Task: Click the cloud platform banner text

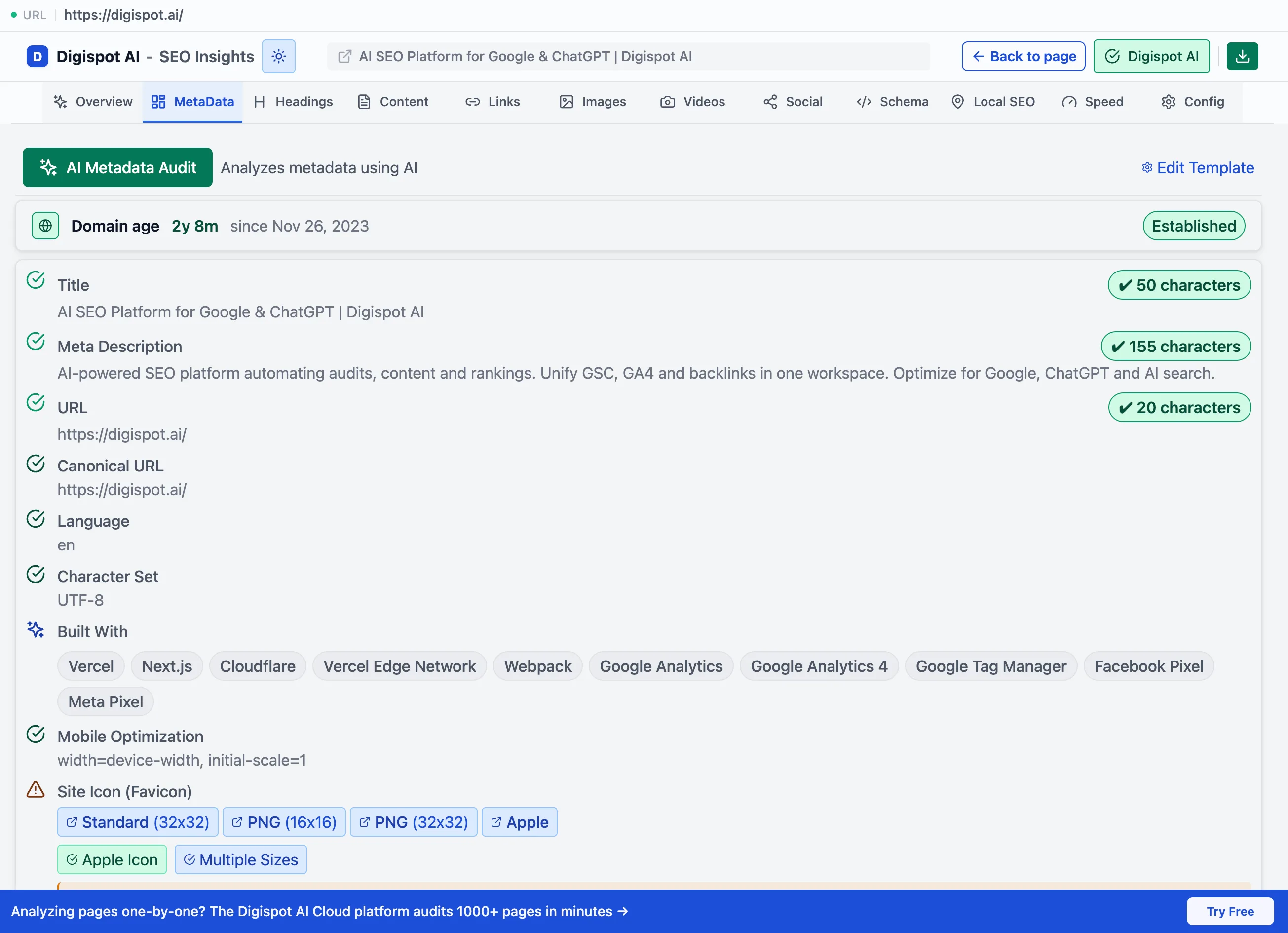Action: (320, 911)
